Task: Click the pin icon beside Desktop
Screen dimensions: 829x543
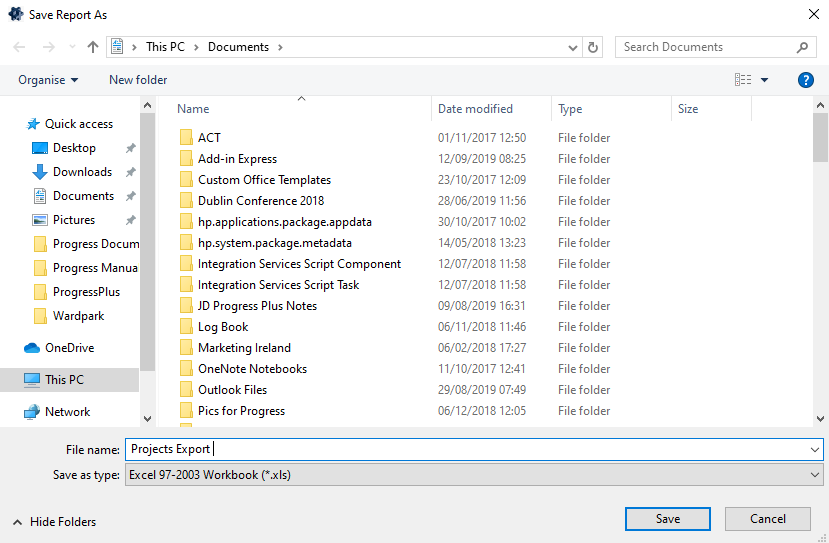Action: click(x=131, y=148)
